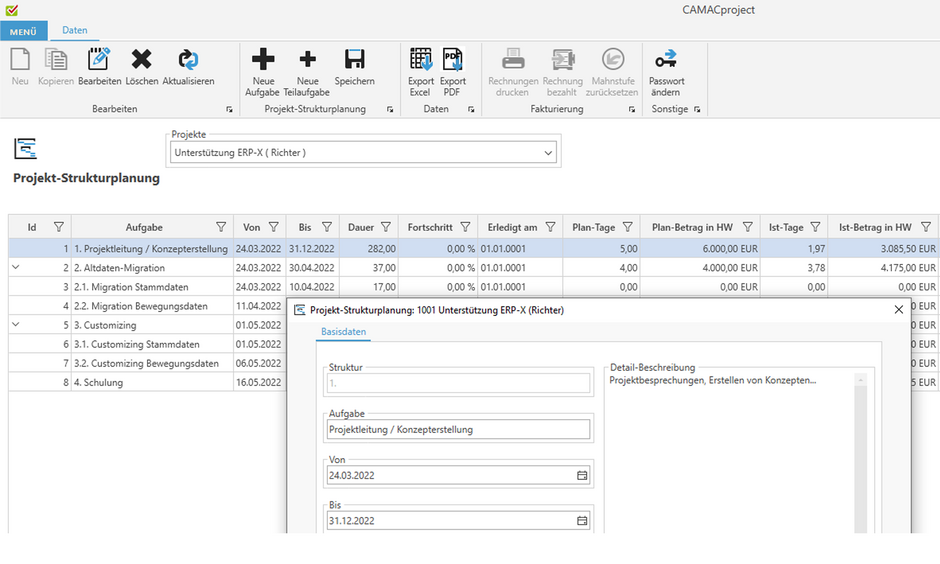Select the Basisdaten dialog tab
The width and height of the screenshot is (940, 564).
[343, 332]
